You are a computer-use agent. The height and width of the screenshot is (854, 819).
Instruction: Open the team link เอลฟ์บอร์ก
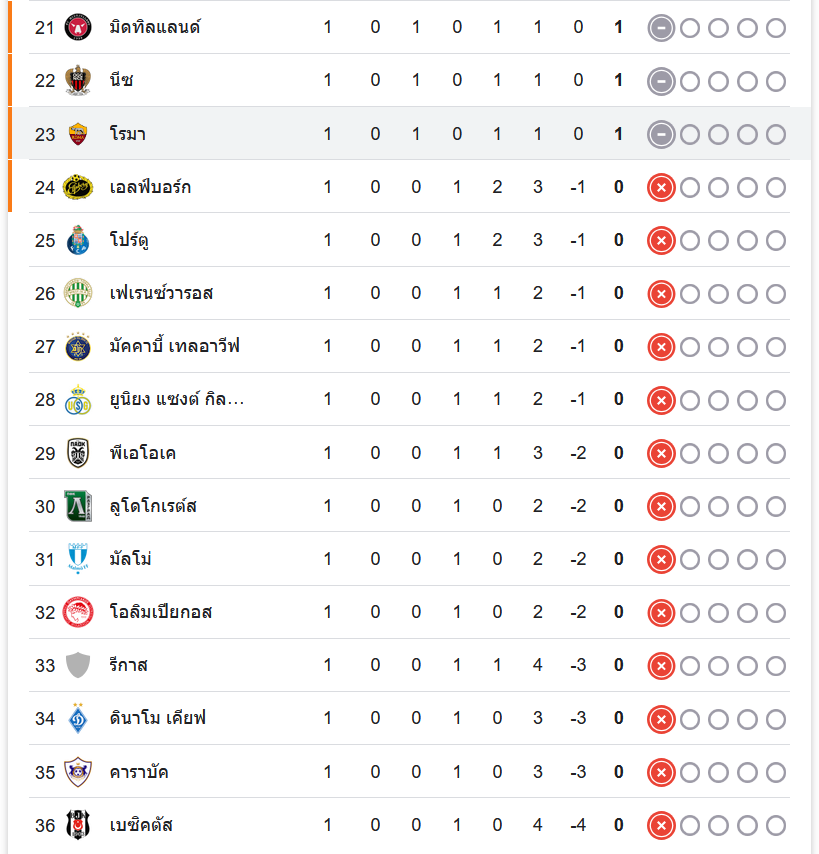click(x=150, y=187)
